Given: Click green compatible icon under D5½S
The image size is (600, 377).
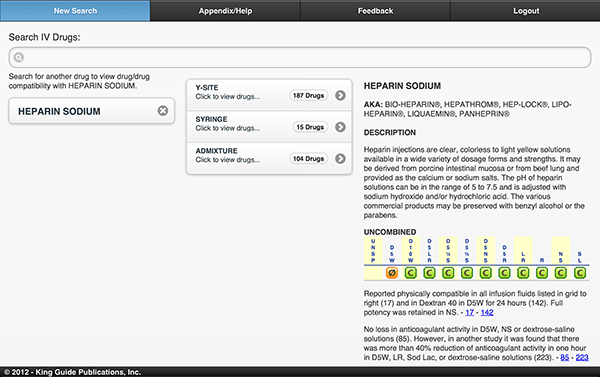Looking at the screenshot, I should tap(467, 273).
